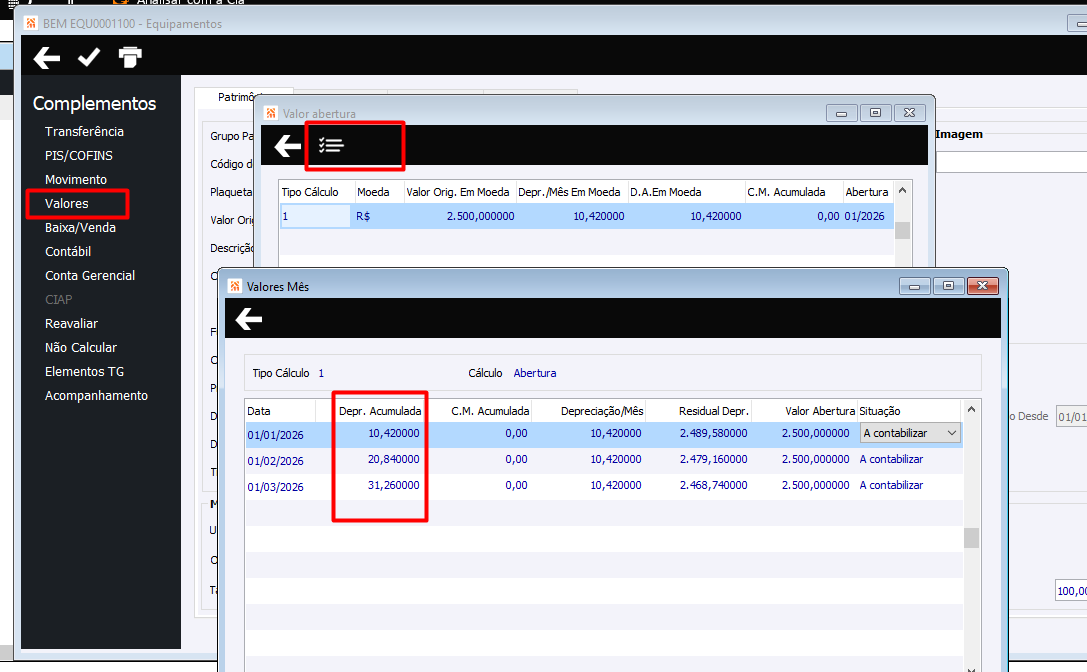1087x672 pixels.
Task: Click accumulated value 31,260000
Action: point(393,485)
